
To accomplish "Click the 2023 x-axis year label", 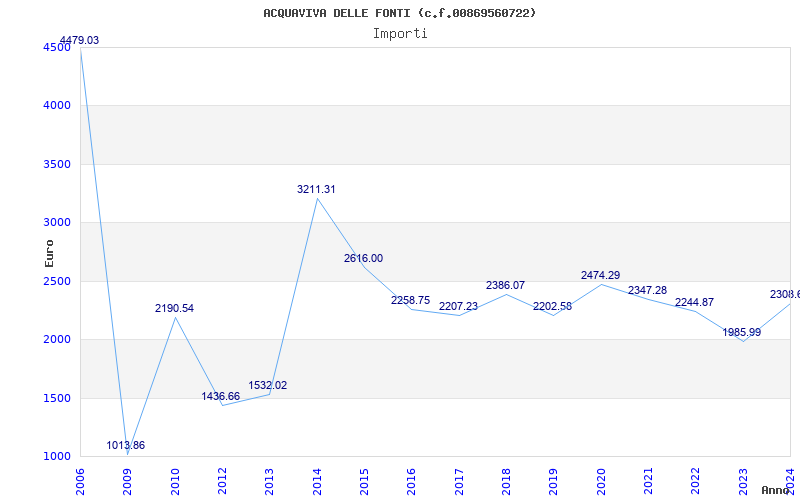I will click(743, 482).
